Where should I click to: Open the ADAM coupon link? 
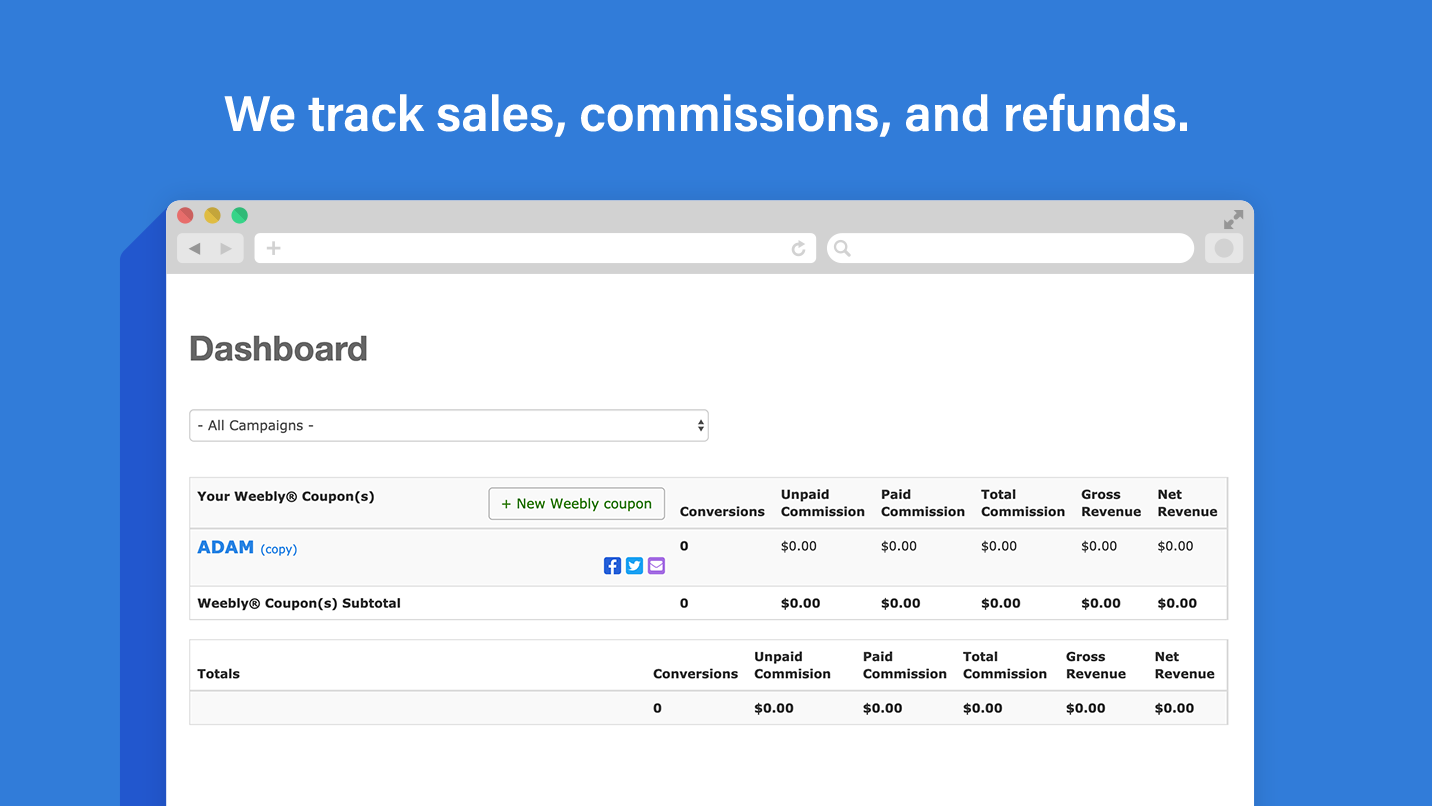coord(225,547)
